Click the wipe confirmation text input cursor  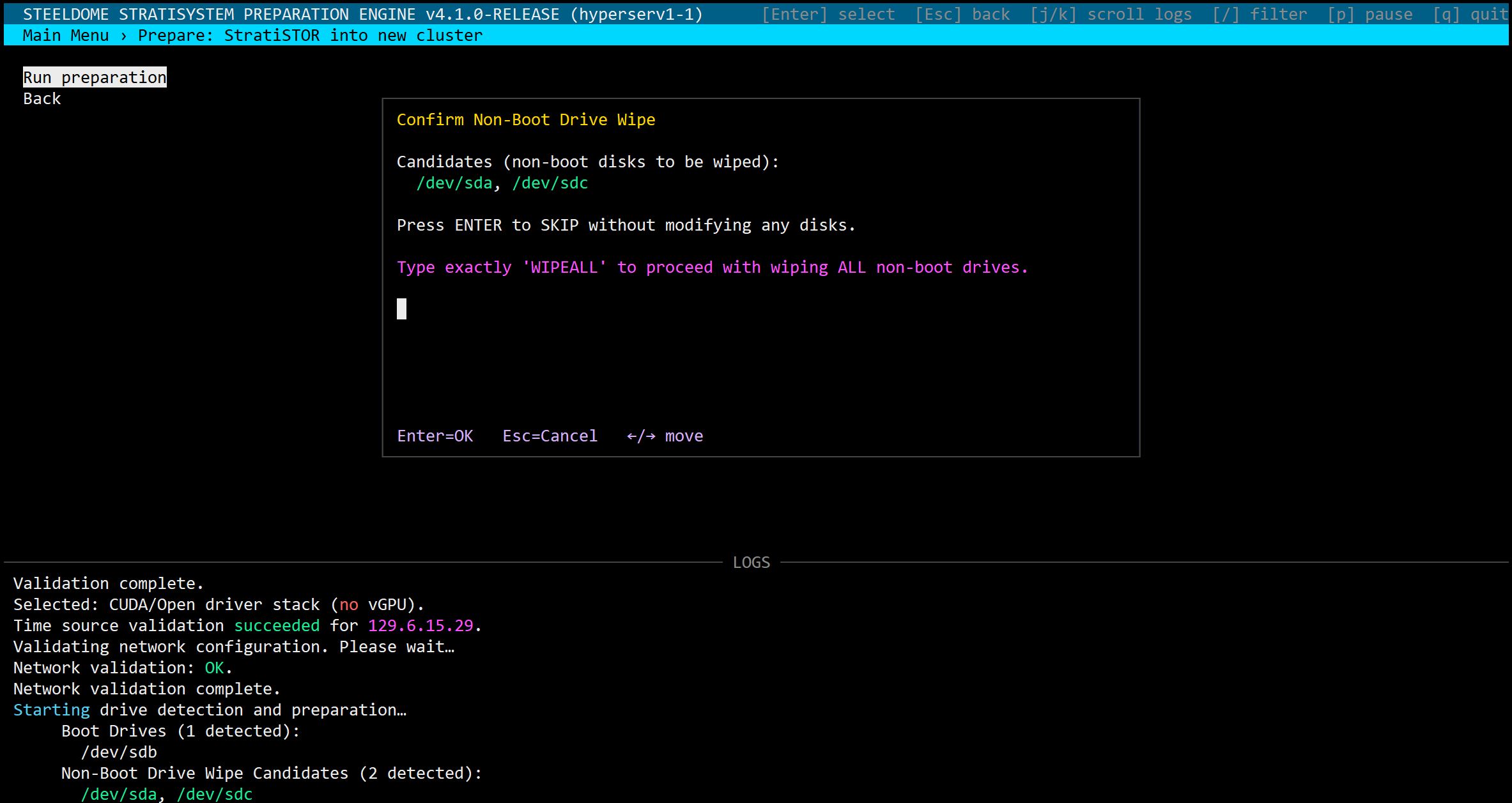click(401, 309)
